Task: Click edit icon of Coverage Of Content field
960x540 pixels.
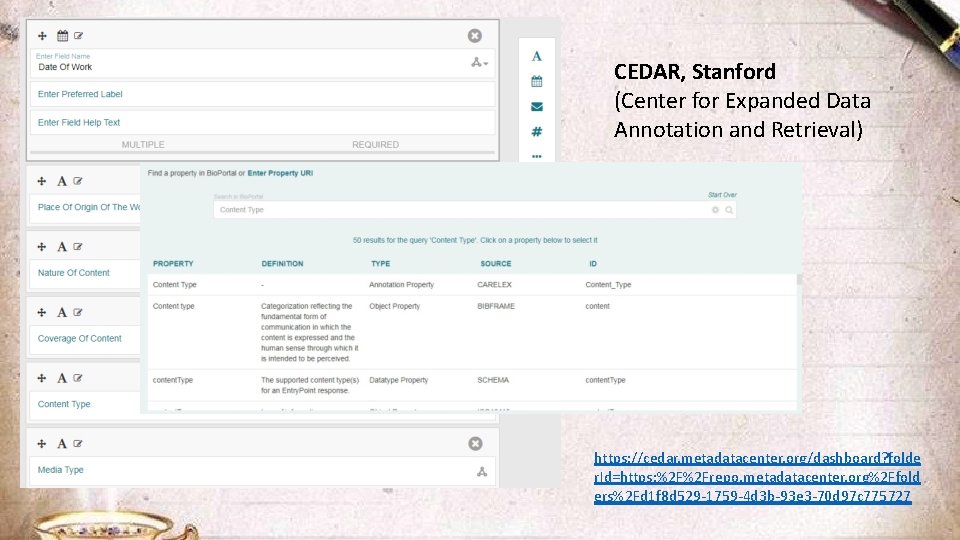Action: (78, 312)
